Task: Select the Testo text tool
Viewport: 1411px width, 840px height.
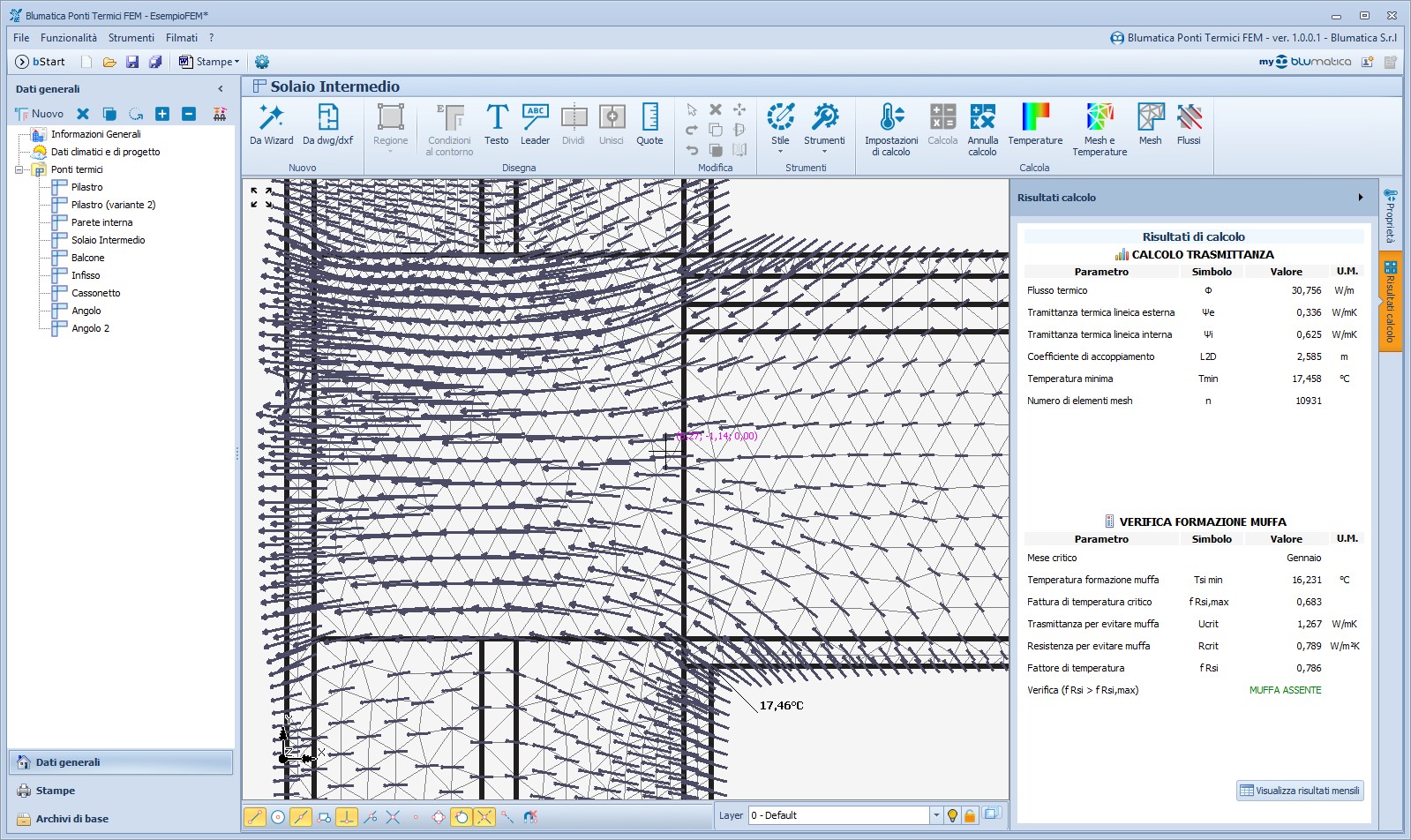Action: click(x=497, y=124)
